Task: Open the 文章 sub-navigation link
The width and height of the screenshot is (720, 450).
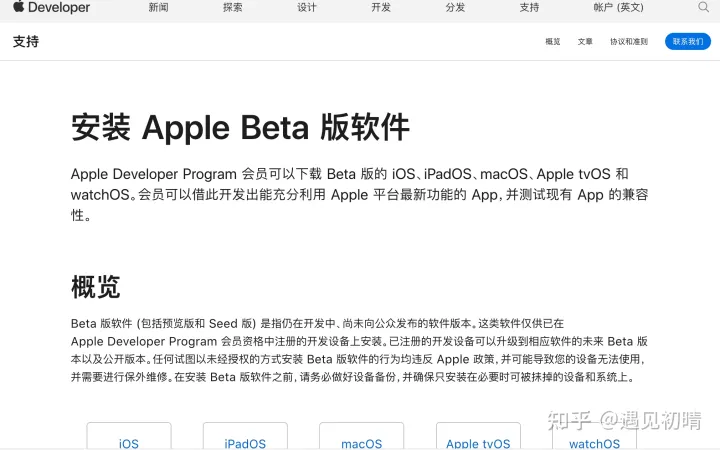Action: 585,42
